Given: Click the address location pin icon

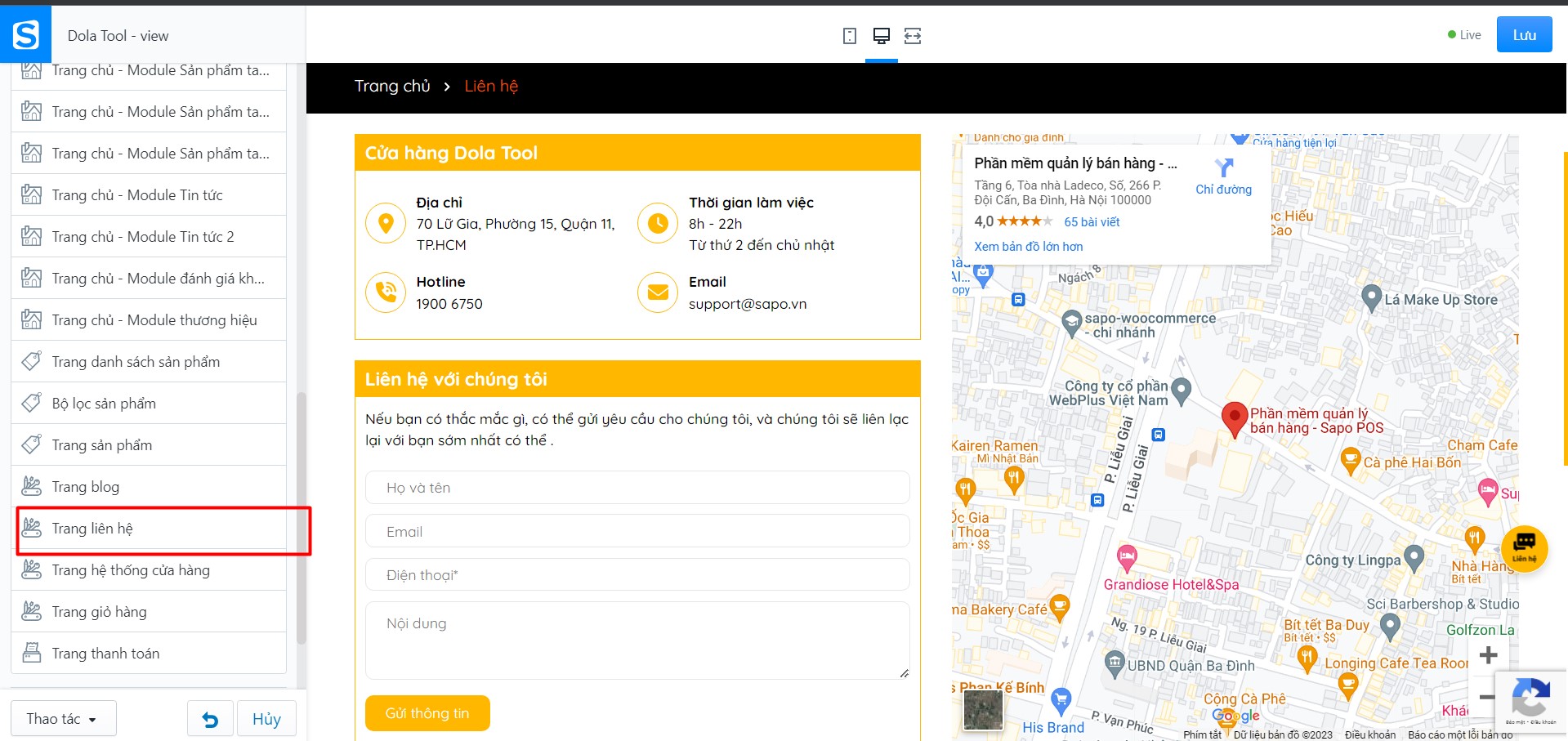Looking at the screenshot, I should (386, 223).
